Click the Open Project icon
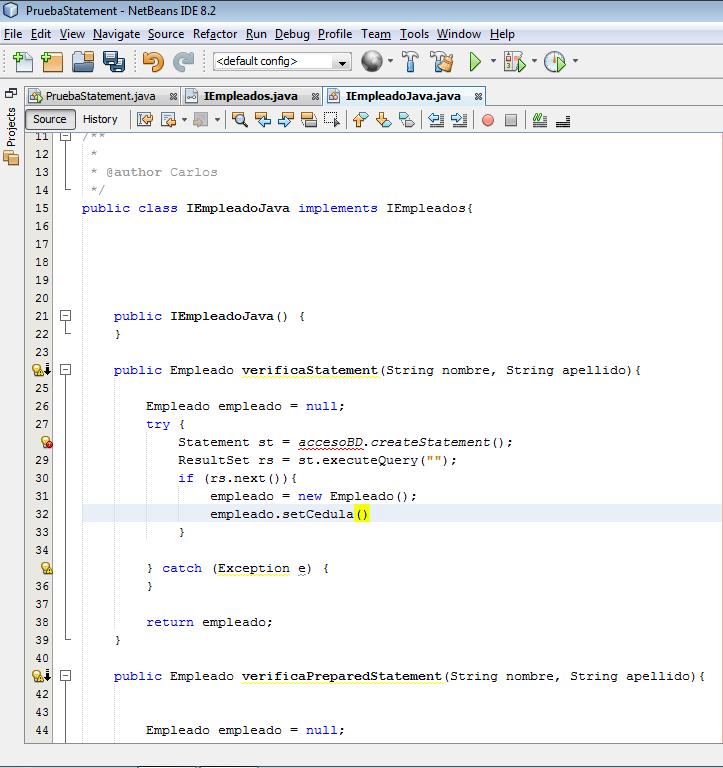Image resolution: width=723 pixels, height=768 pixels. (x=83, y=62)
